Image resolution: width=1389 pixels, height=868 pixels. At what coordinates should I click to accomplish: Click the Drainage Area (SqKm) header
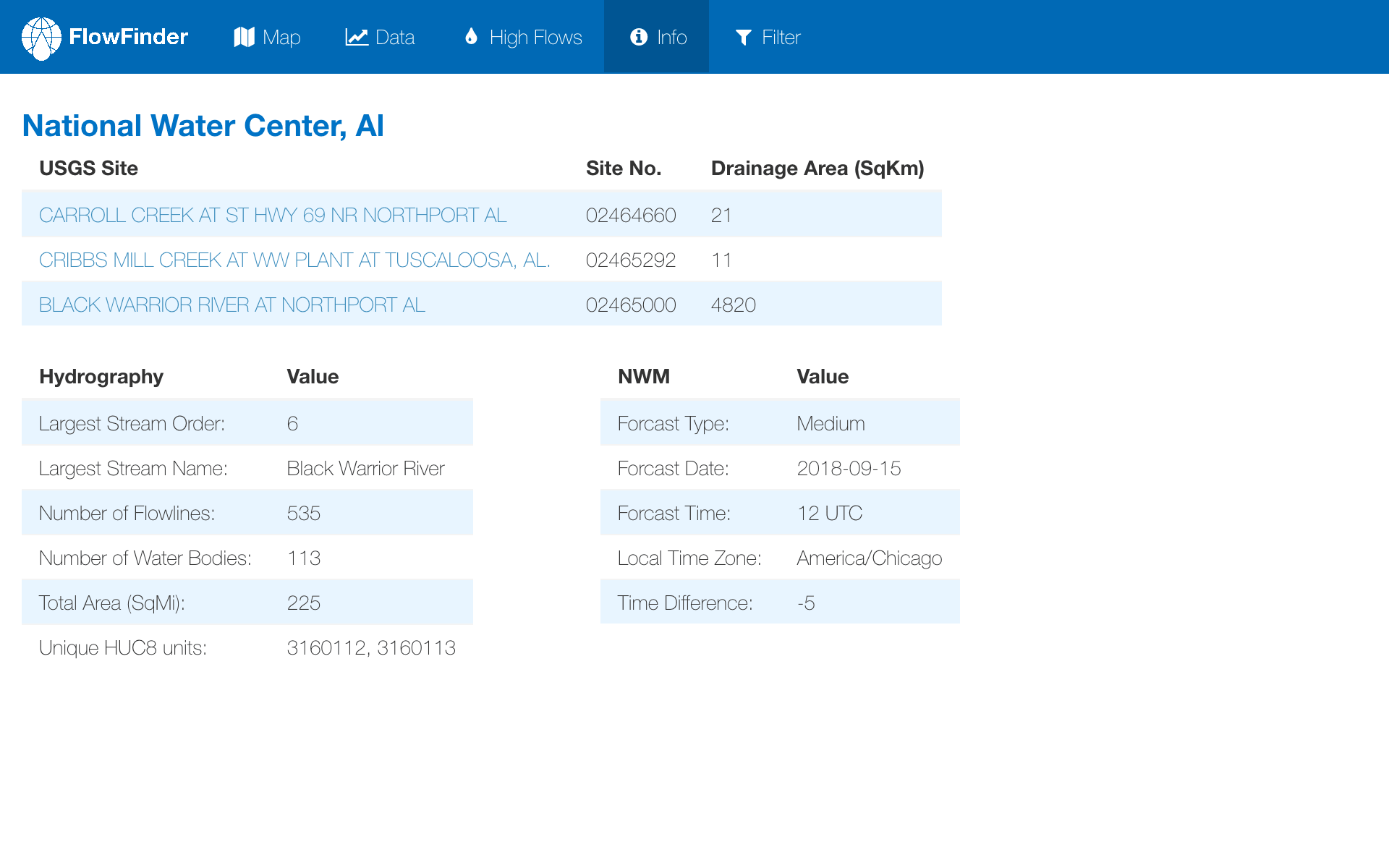(x=817, y=169)
